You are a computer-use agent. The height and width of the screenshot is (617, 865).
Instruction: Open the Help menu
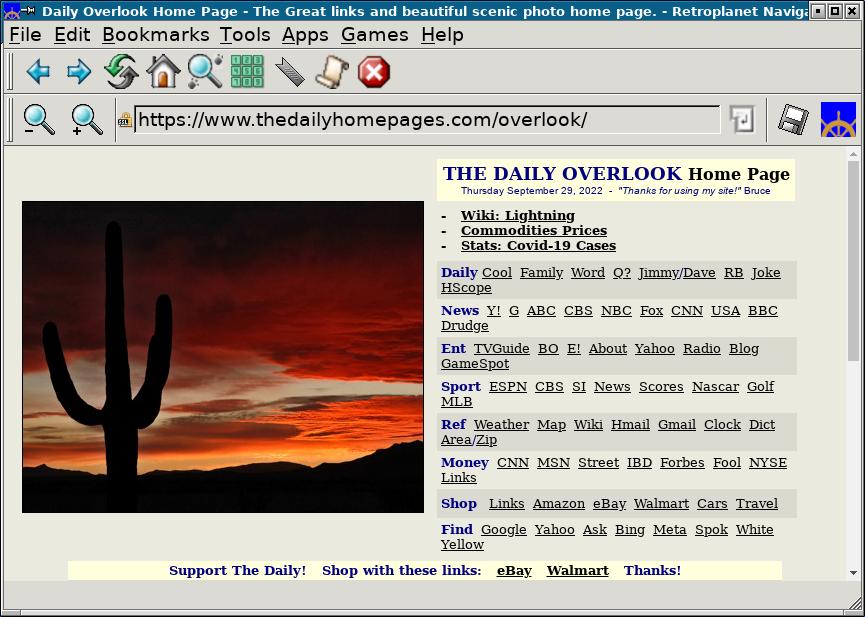click(442, 35)
